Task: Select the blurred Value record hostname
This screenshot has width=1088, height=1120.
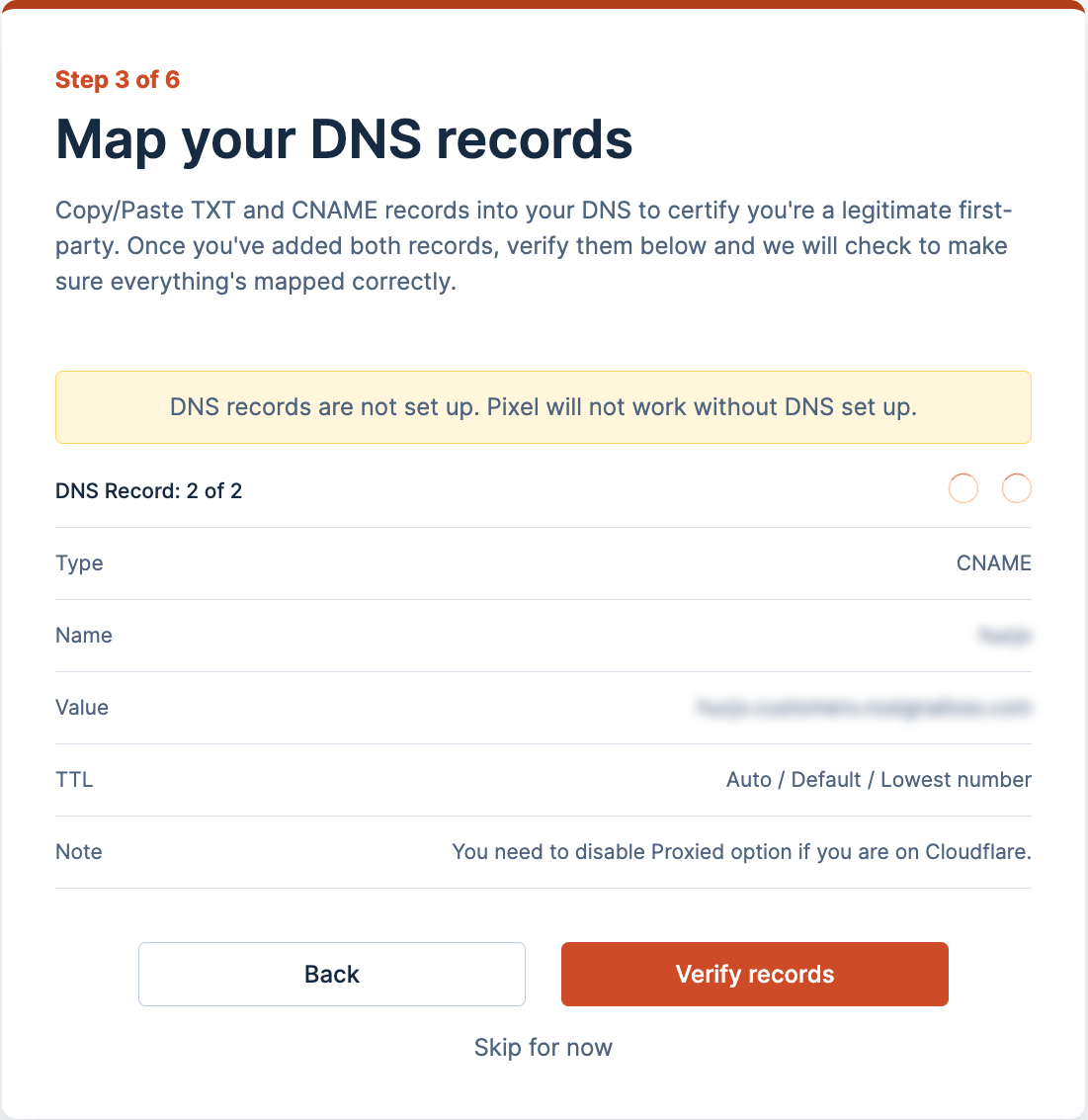Action: pyautogui.click(x=864, y=708)
